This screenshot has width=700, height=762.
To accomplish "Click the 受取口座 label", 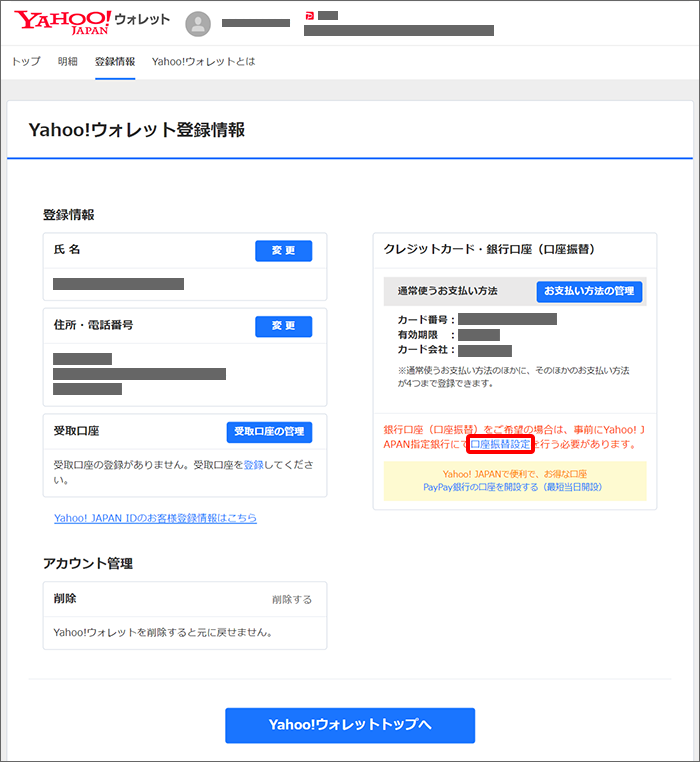I will (x=76, y=431).
